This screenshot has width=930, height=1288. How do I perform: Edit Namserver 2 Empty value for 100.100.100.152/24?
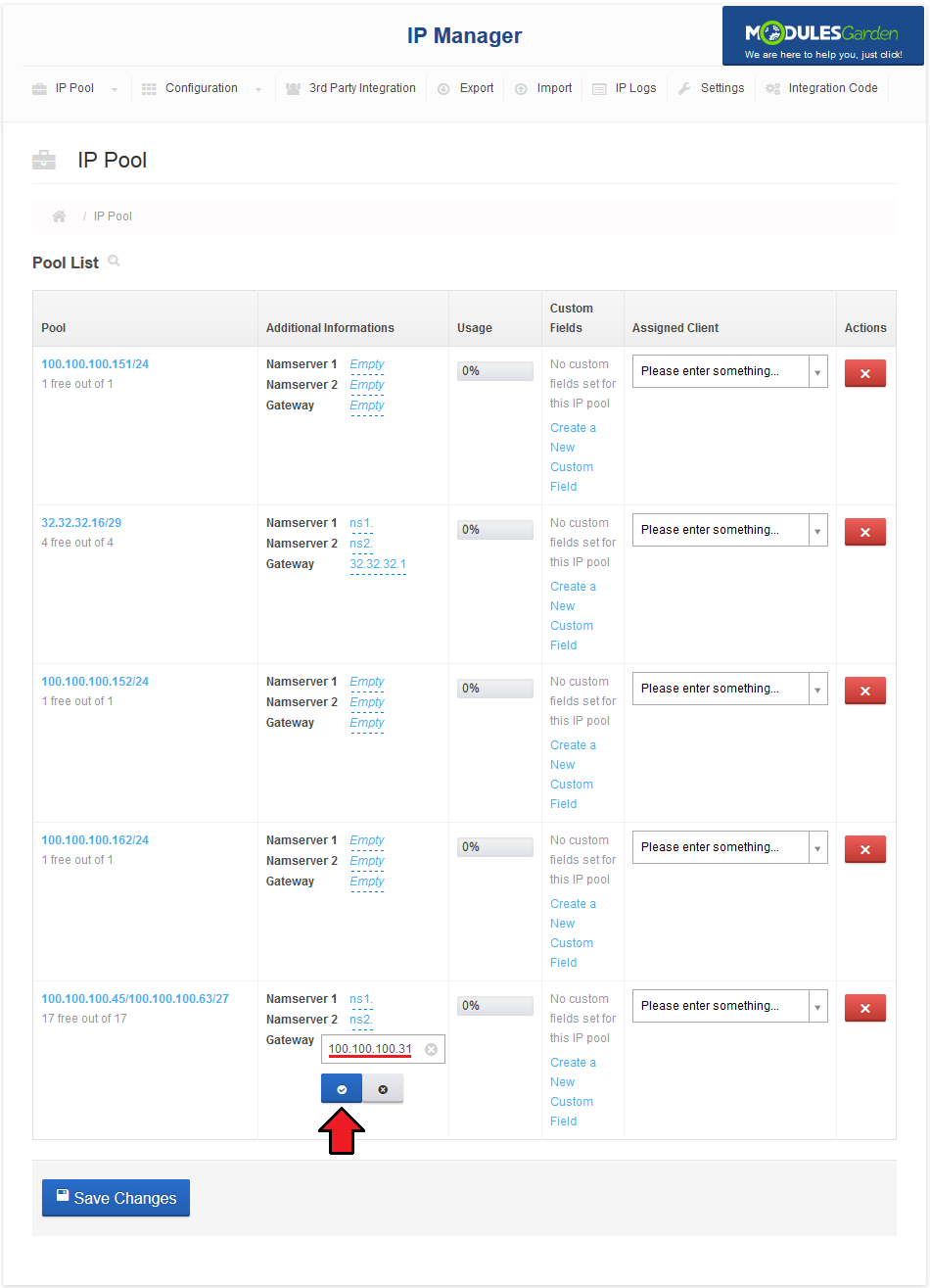(x=367, y=702)
